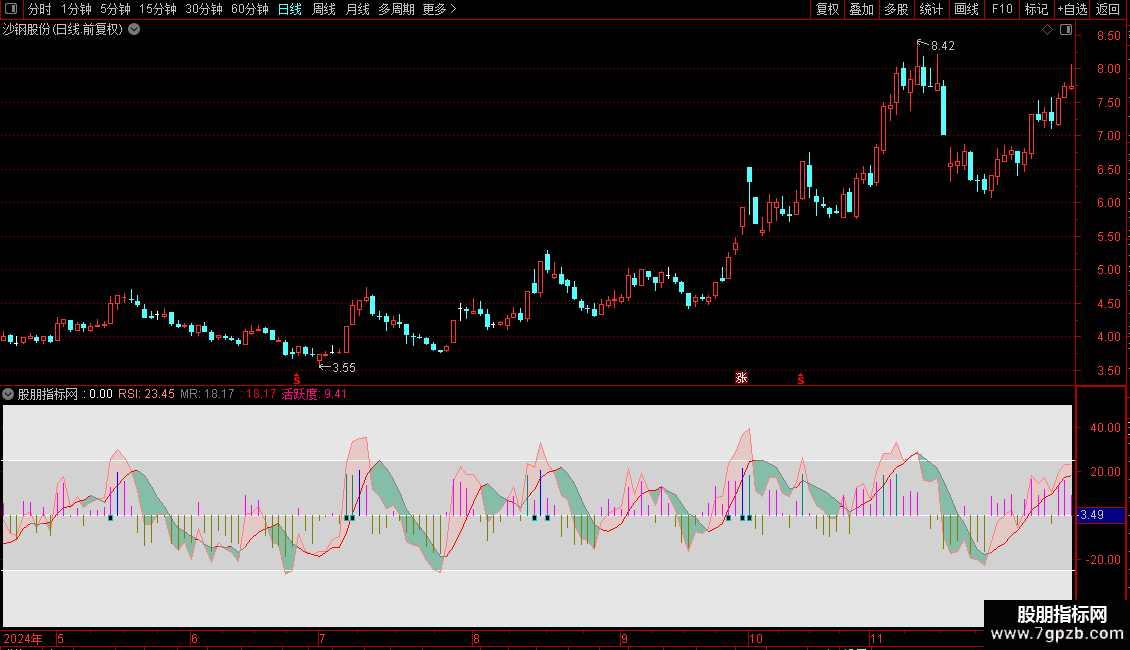Open the 多周期 multi-period view

396,9
